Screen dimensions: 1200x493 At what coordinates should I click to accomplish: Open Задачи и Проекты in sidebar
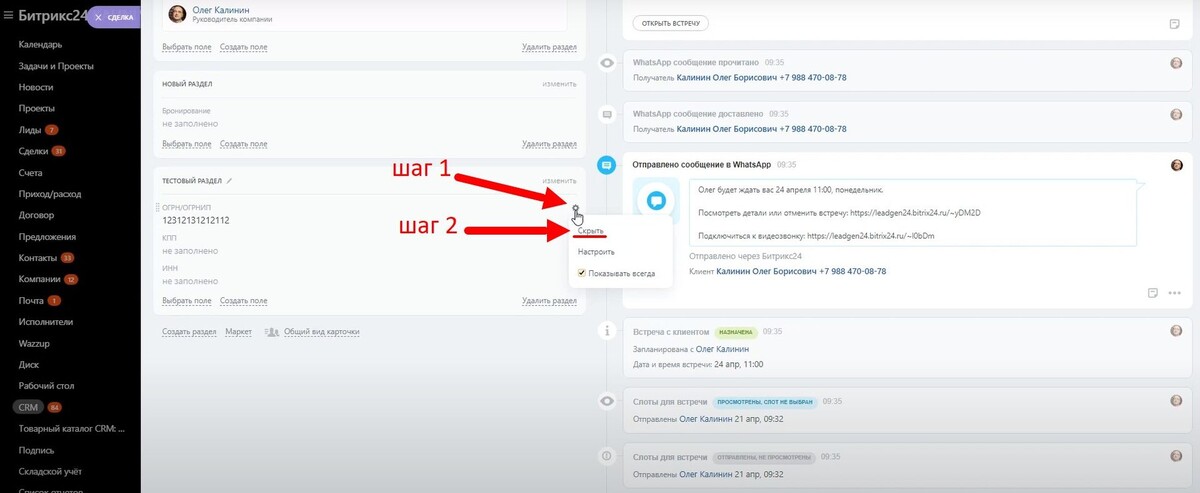tap(56, 66)
